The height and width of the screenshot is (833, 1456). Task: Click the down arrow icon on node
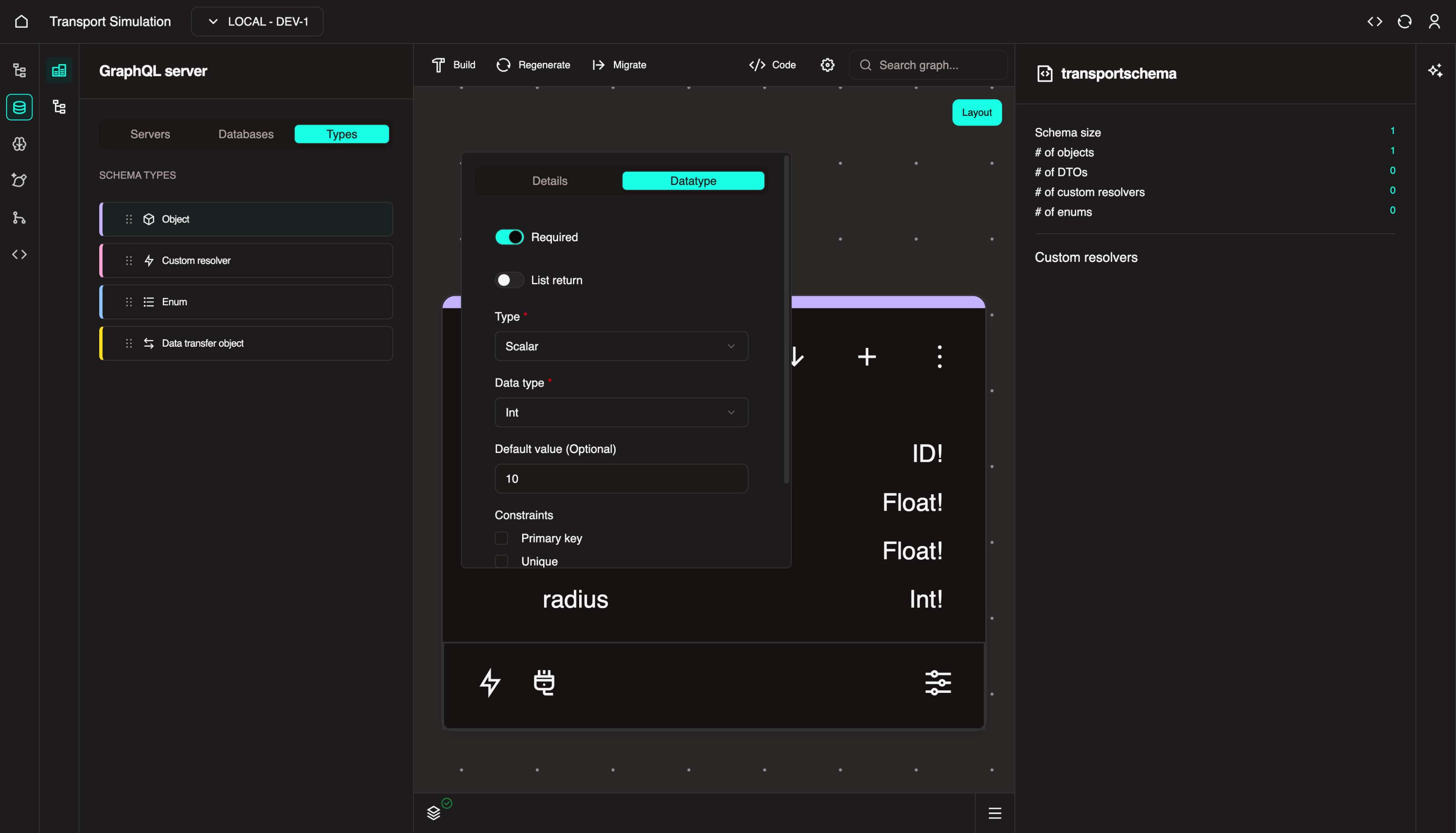(x=797, y=356)
